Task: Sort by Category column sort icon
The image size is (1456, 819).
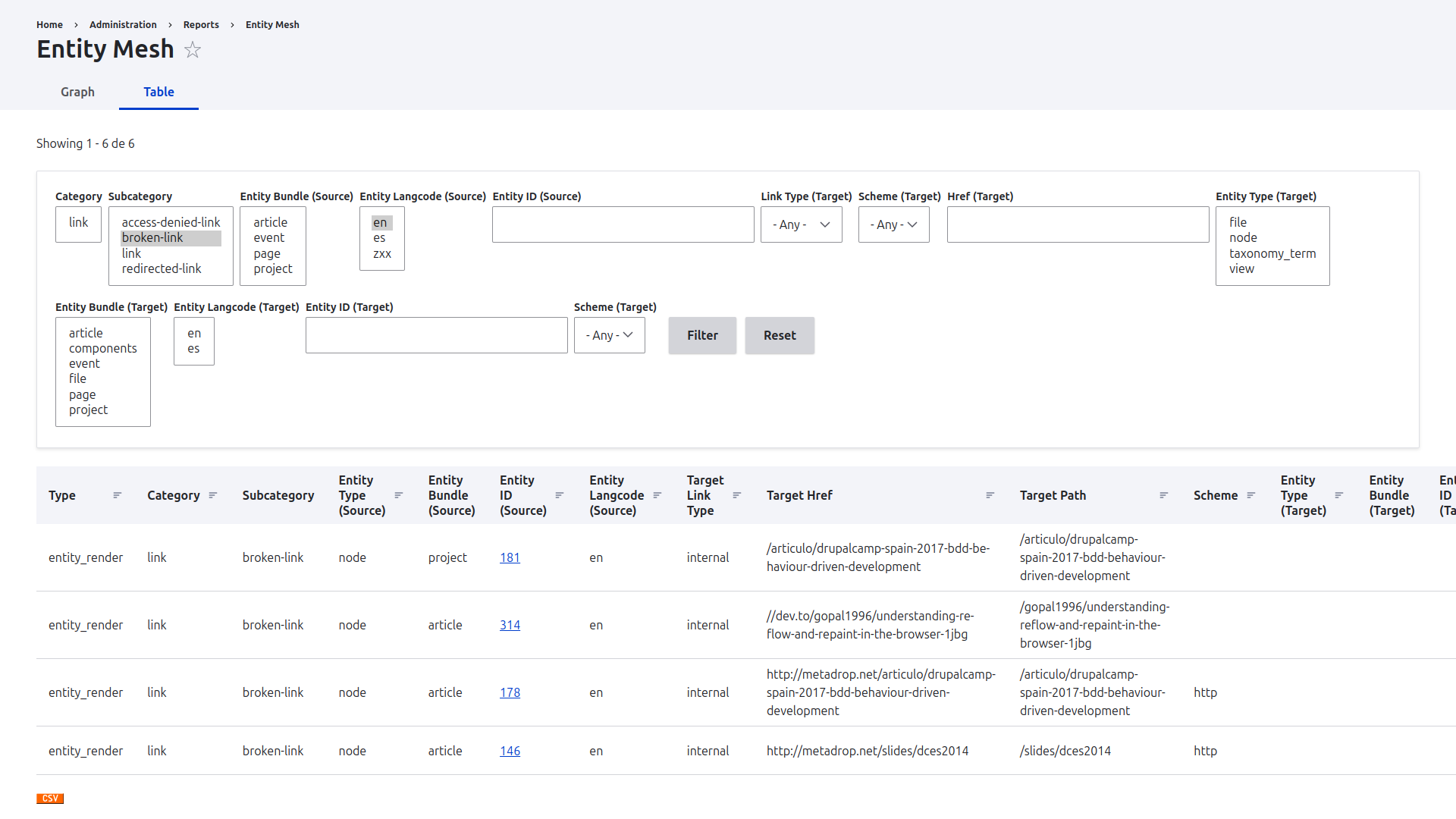Action: tap(213, 495)
